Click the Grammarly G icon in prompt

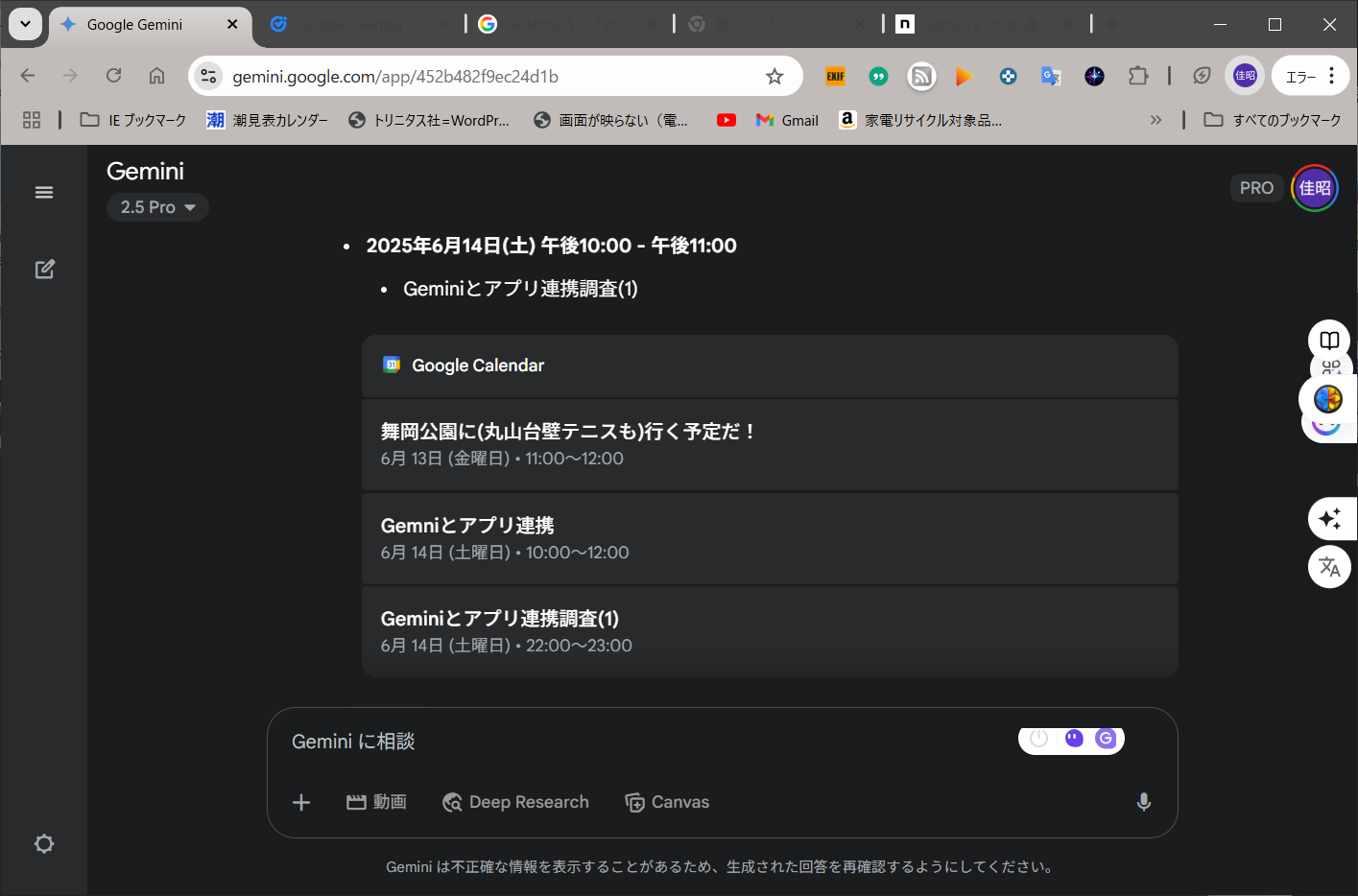point(1106,738)
